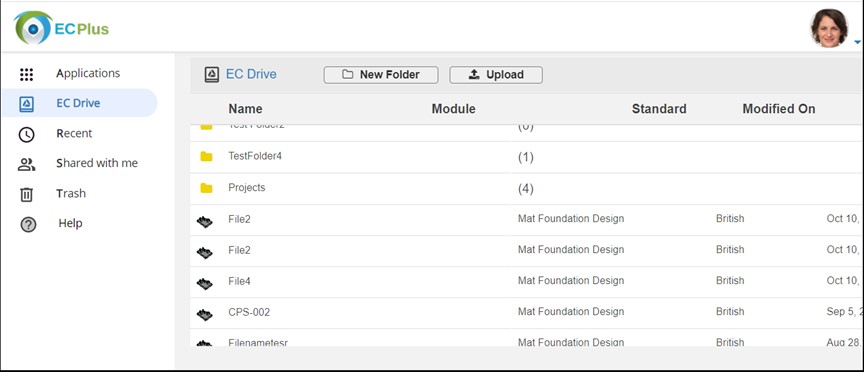864x372 pixels.
Task: Click the ECPlus logo
Action: click(62, 28)
